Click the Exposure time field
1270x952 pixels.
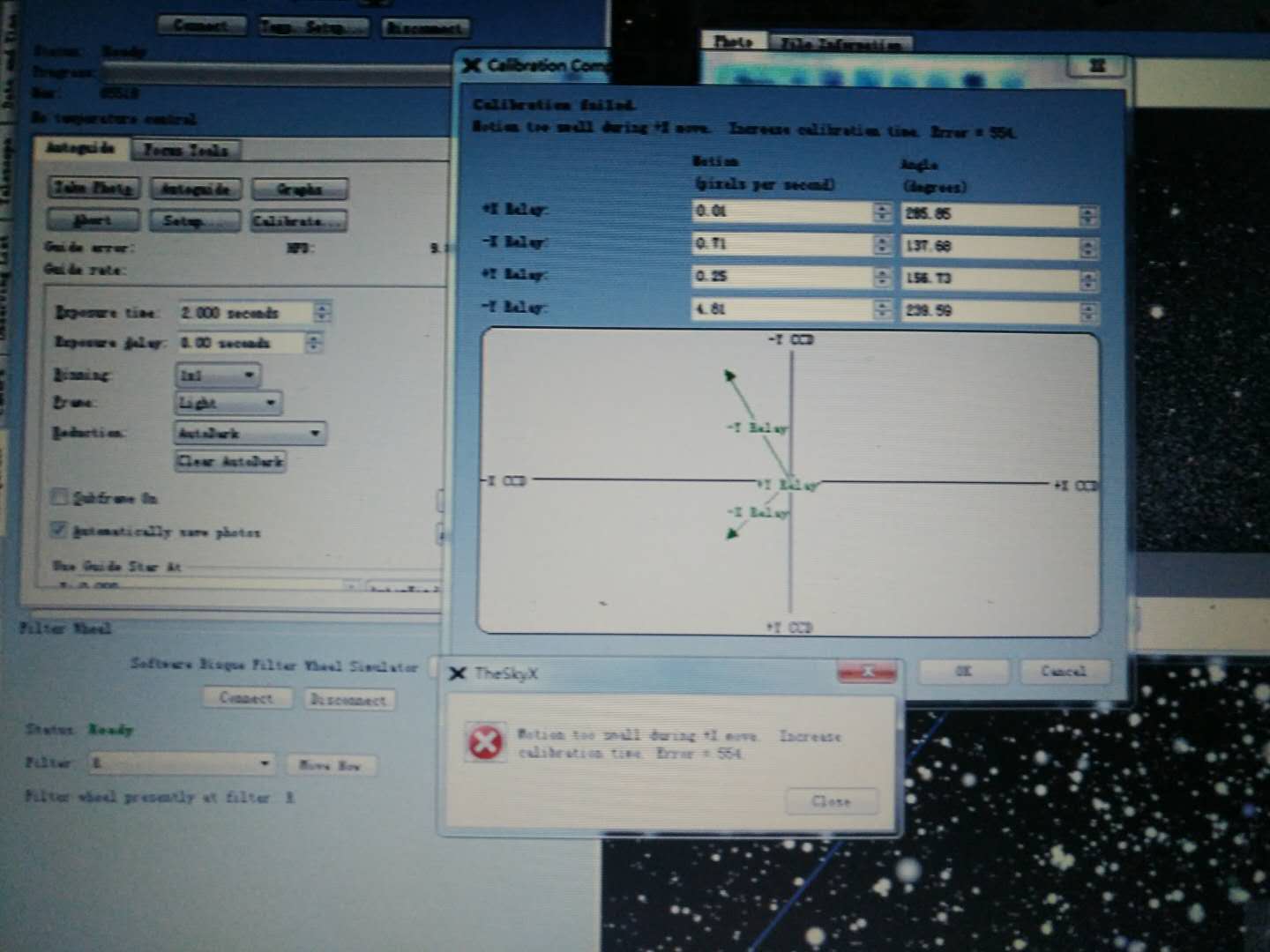(x=246, y=313)
